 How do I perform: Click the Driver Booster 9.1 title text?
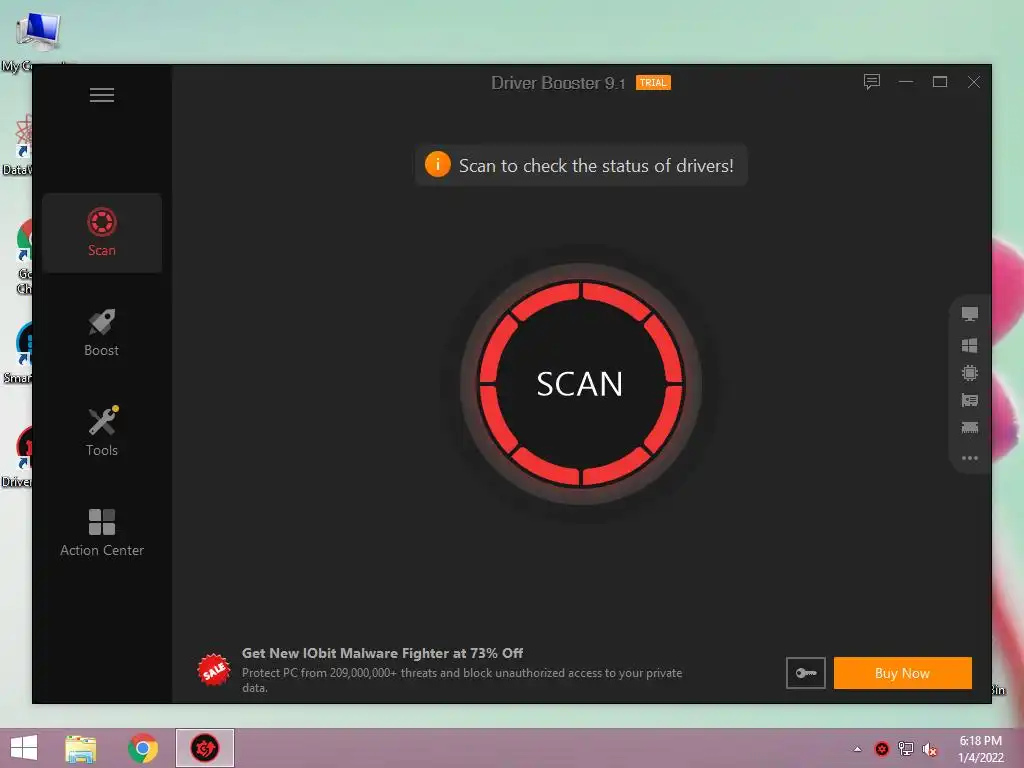(x=558, y=83)
